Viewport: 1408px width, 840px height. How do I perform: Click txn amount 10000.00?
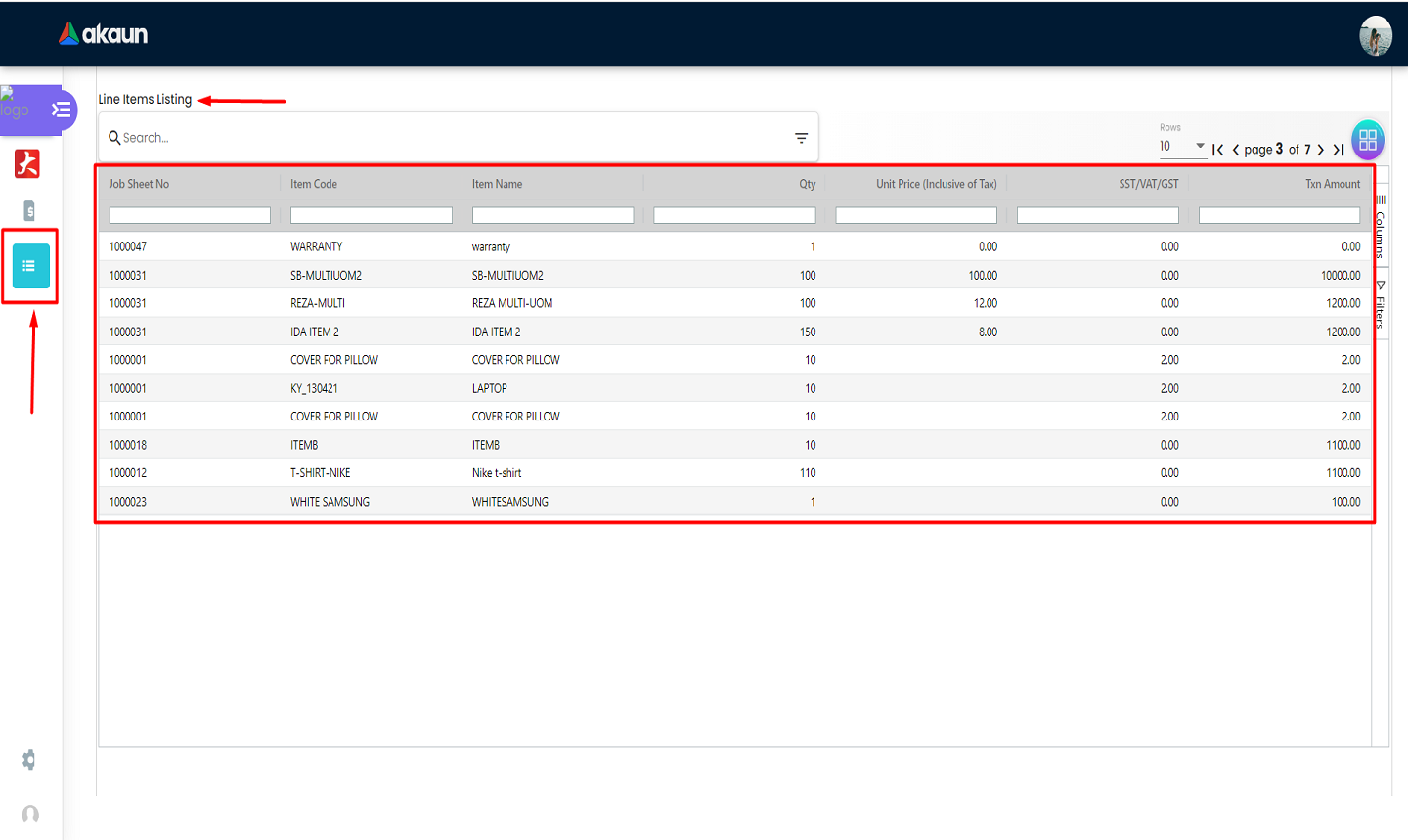point(1341,276)
